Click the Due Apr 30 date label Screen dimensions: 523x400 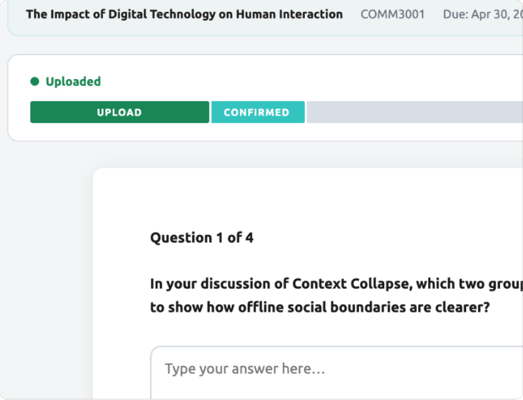[483, 14]
